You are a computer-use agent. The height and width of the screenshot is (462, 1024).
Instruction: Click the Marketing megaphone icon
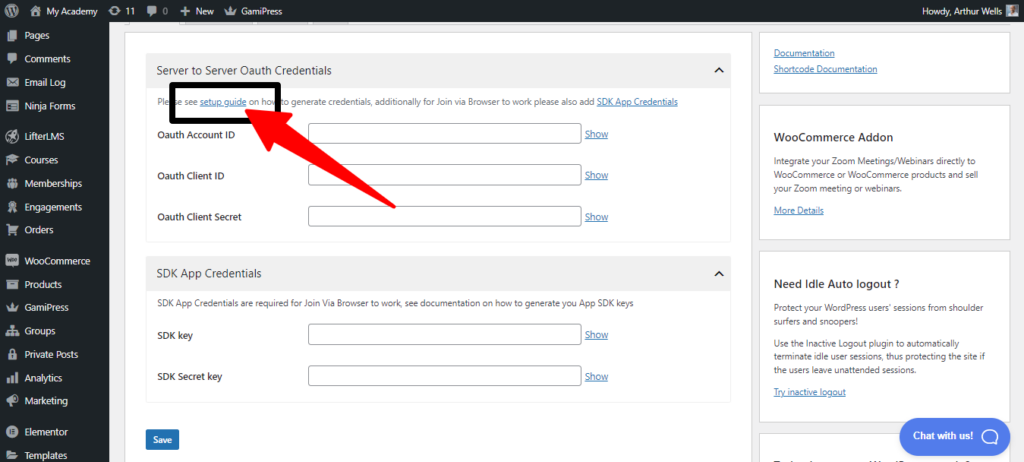pos(11,401)
